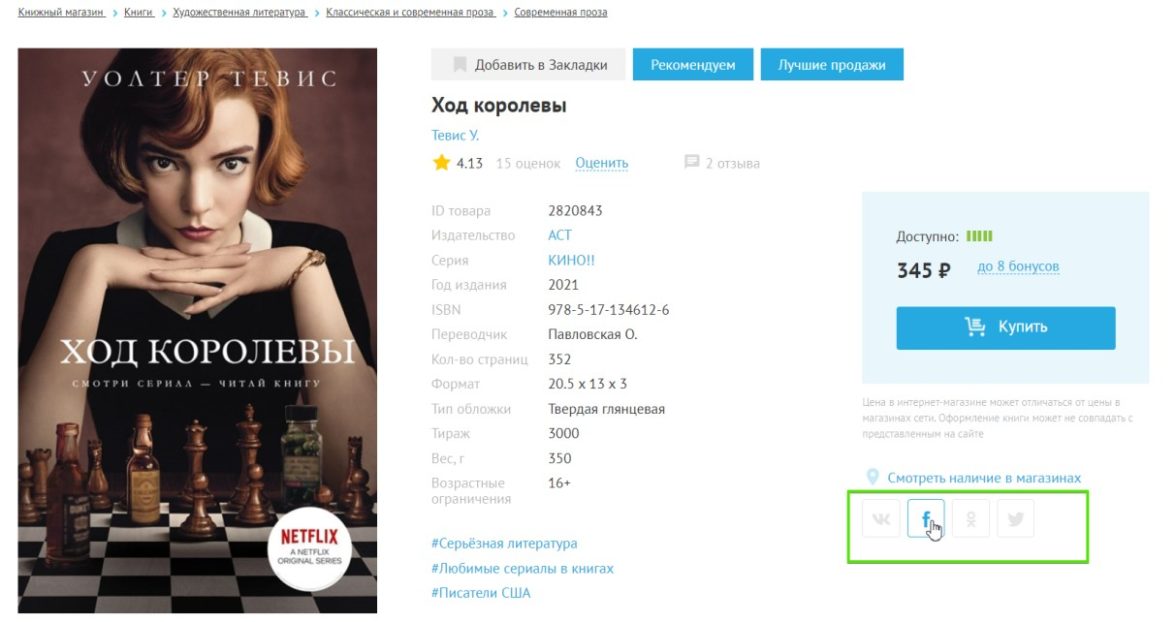1176x622 pixels.
Task: Open author link Тевис У.
Action: click(455, 135)
